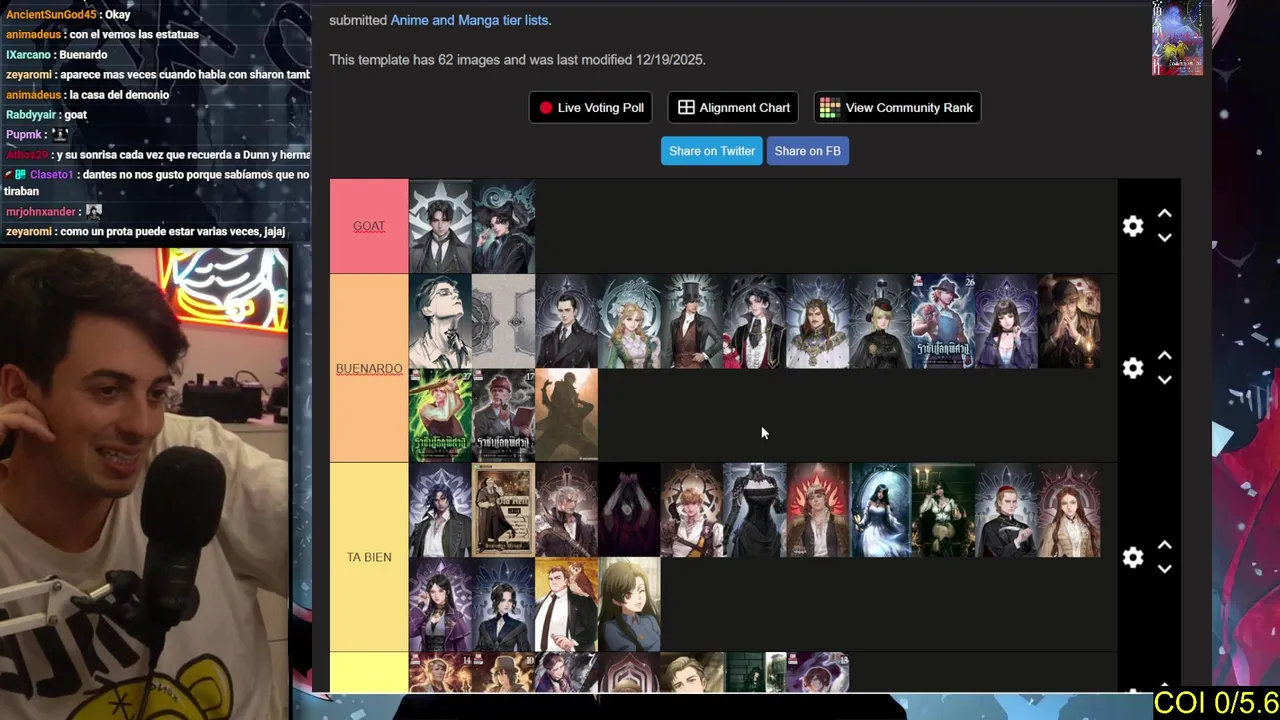Viewport: 1280px width, 720px height.
Task: Click the Community Rank colored grid icon
Action: point(830,108)
